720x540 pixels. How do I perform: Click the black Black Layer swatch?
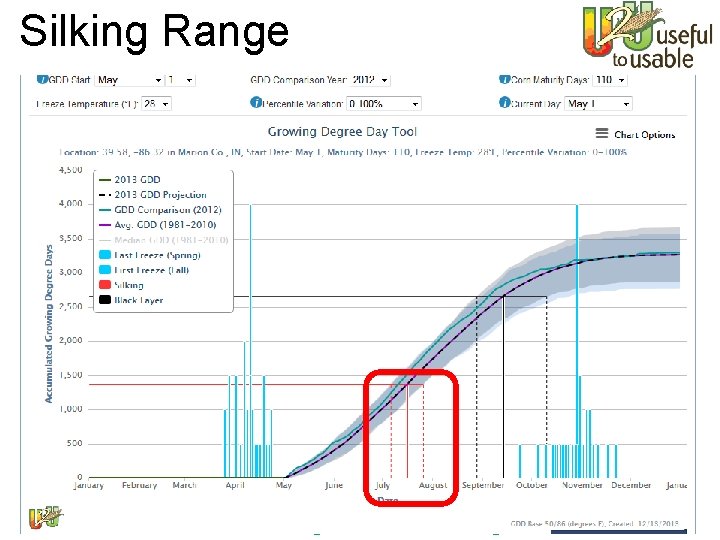pos(105,300)
